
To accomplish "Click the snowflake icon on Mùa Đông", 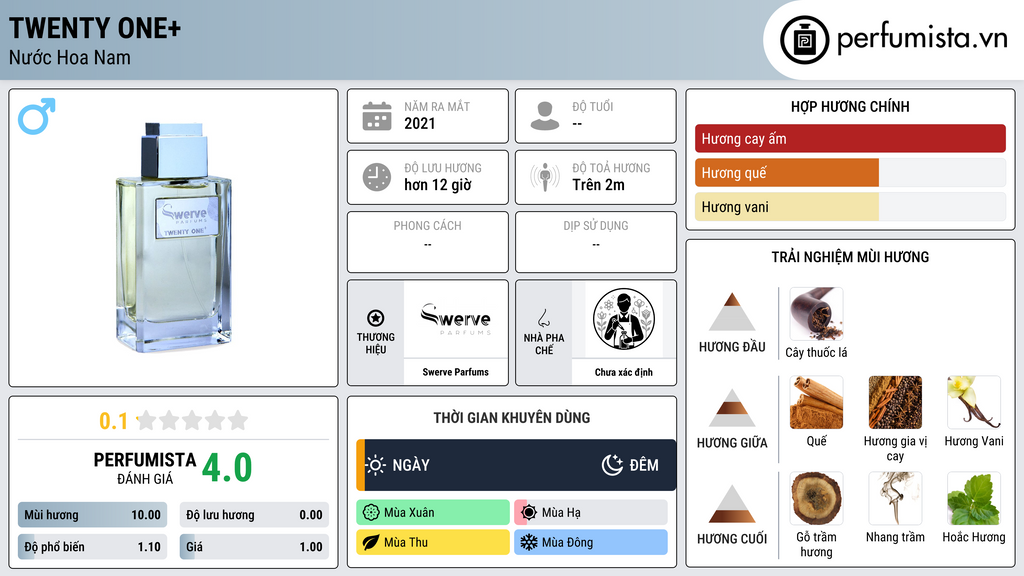I will pos(529,542).
